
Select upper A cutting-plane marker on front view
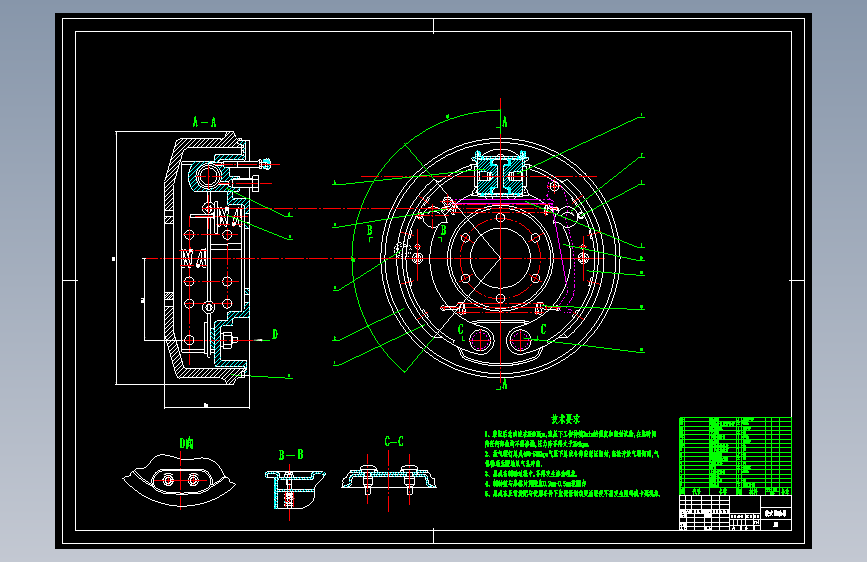(504, 122)
